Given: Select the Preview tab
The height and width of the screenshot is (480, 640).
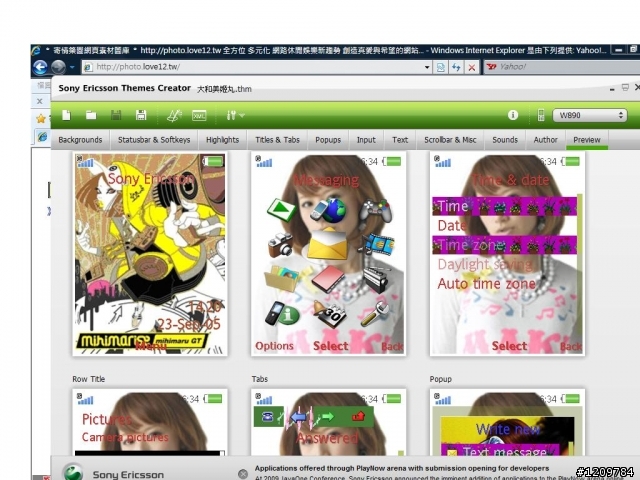Looking at the screenshot, I should (587, 140).
